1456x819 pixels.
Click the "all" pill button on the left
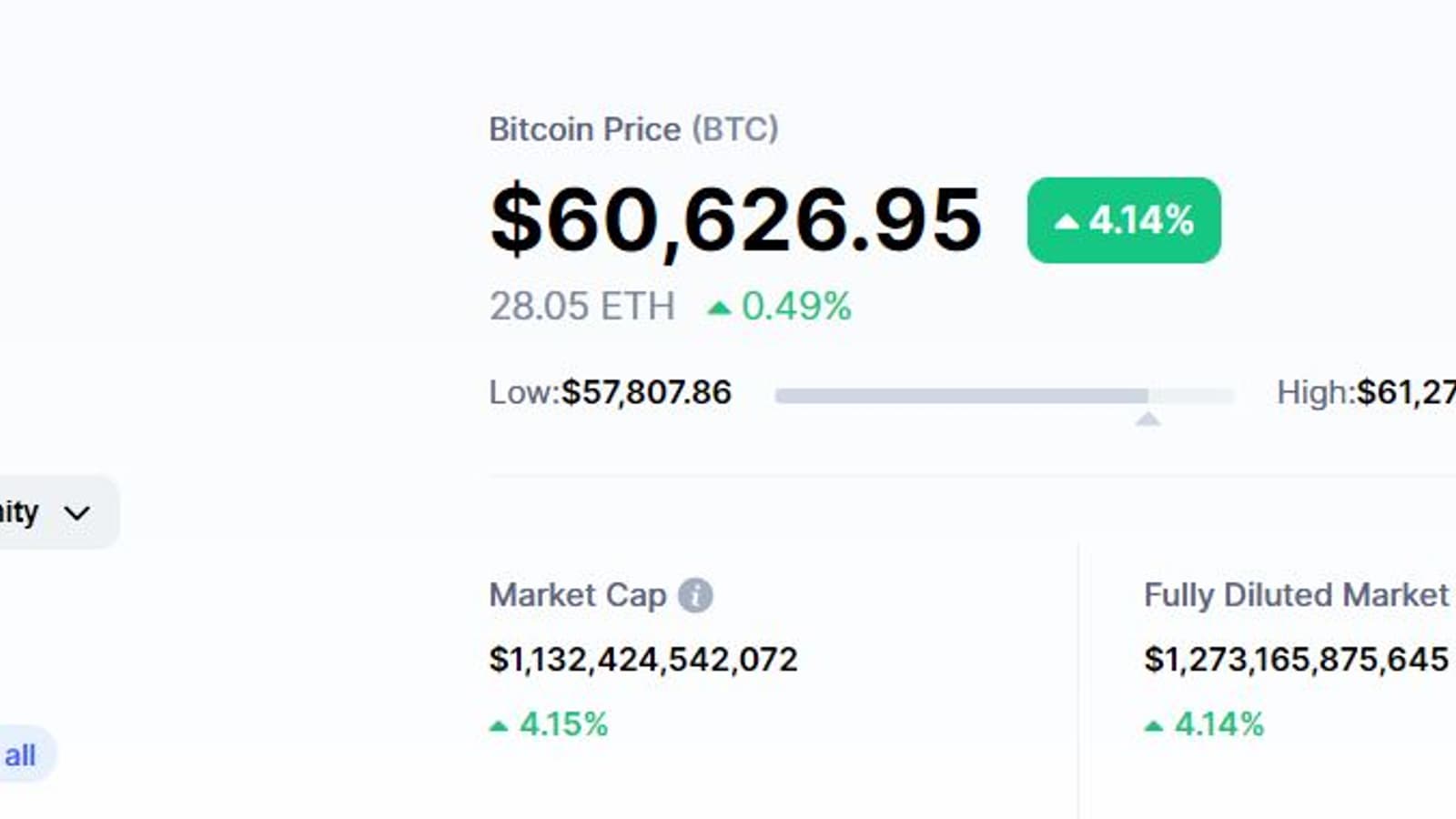point(20,755)
